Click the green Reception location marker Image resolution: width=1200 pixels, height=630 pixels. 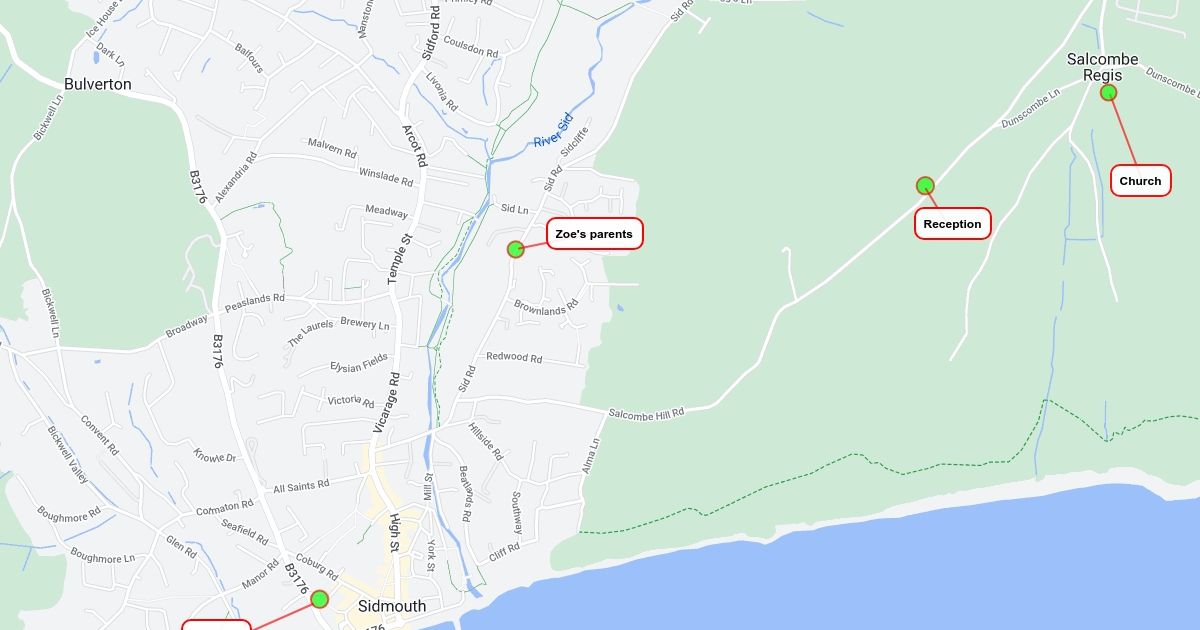point(925,185)
